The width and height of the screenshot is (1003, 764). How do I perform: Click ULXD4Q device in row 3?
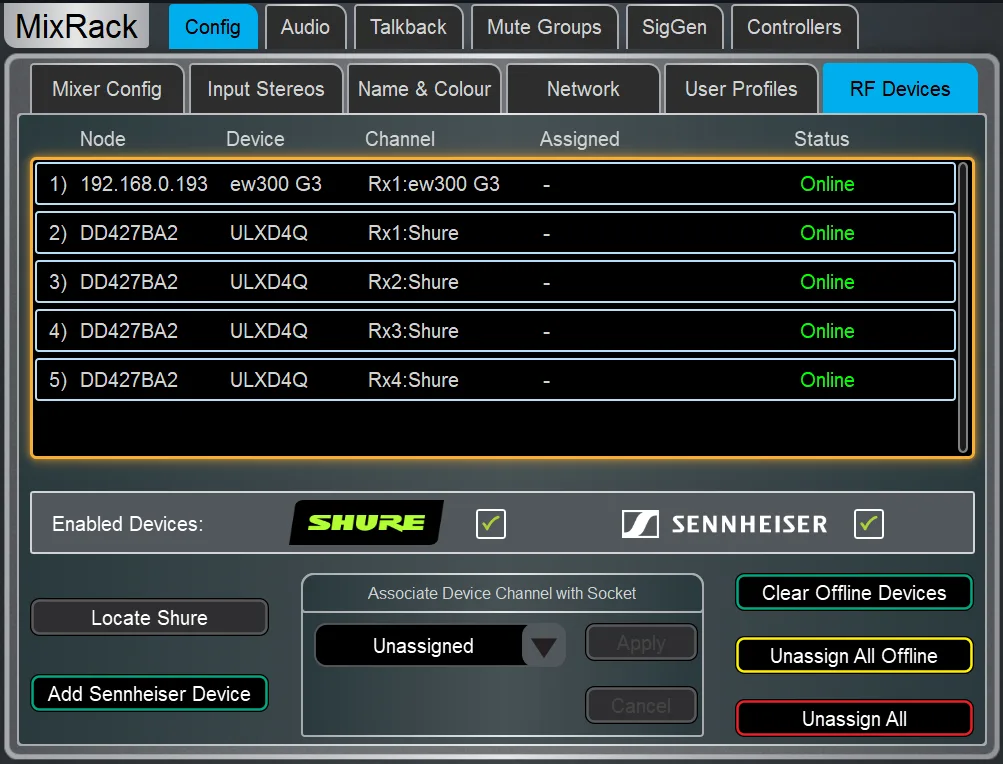coord(269,282)
